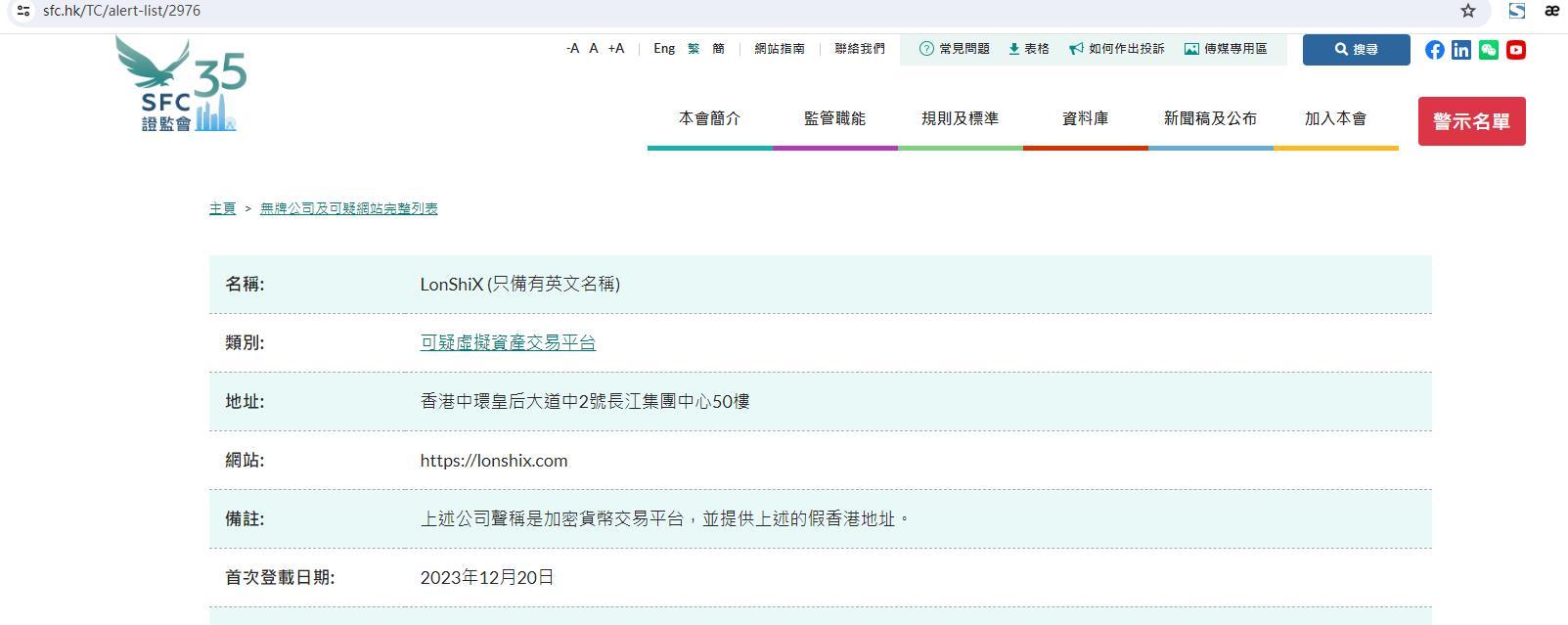Click the SFC 35 logo
This screenshot has width=1568, height=625.
182,85
